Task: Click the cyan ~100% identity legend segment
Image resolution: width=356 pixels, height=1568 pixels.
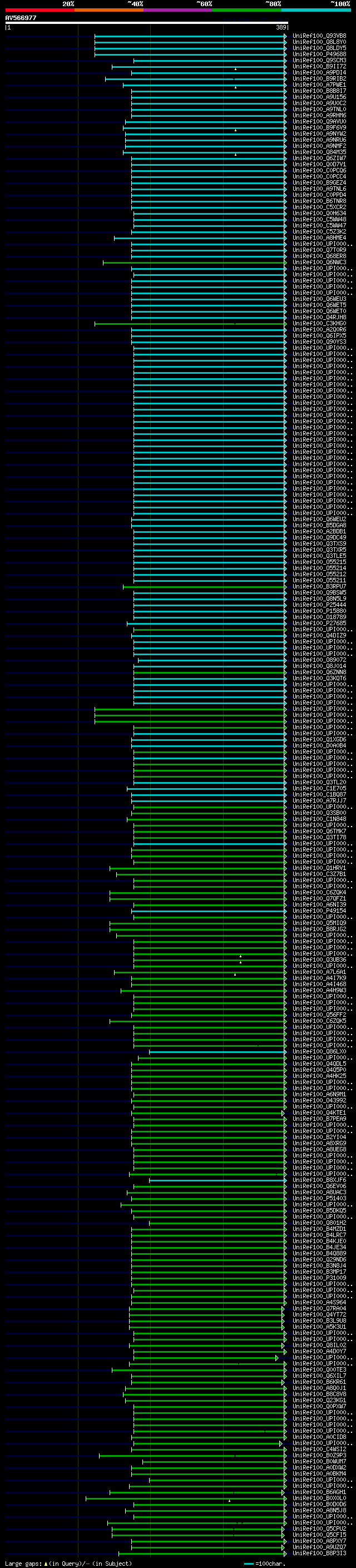Action: 316,10
